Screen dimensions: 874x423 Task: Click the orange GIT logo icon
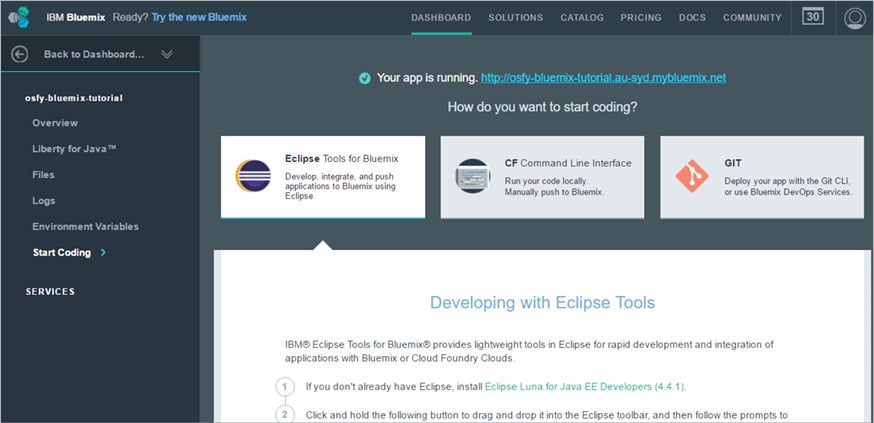pyautogui.click(x=692, y=176)
